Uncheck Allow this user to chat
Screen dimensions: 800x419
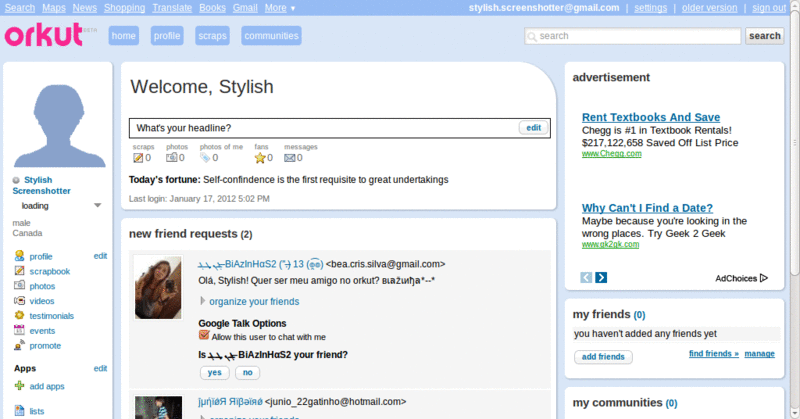point(204,335)
